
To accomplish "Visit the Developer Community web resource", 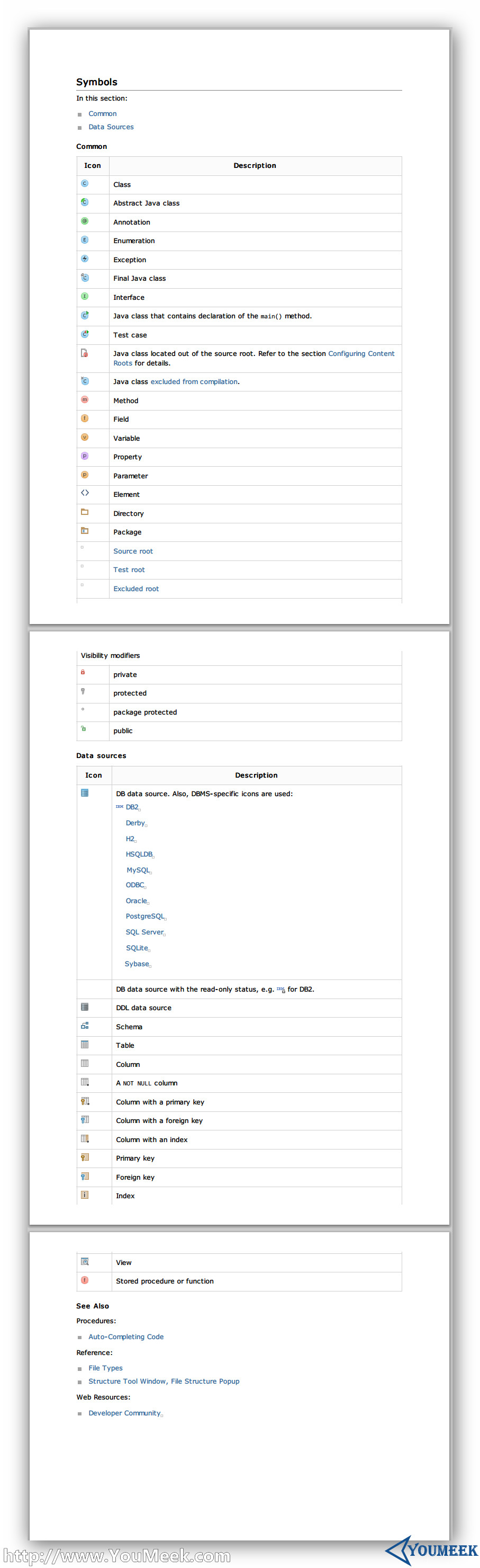I will coord(124,1413).
